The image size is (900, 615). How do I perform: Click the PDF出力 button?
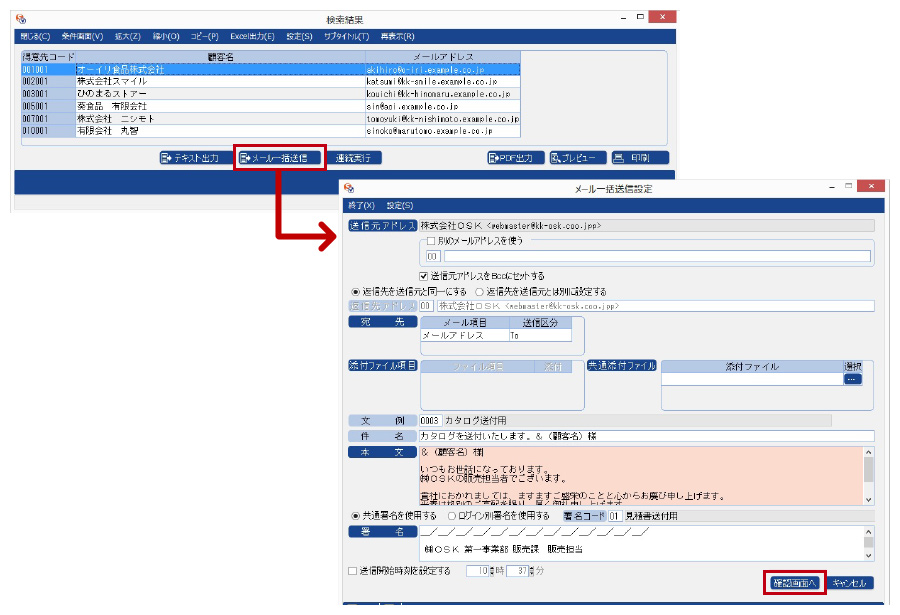(515, 158)
